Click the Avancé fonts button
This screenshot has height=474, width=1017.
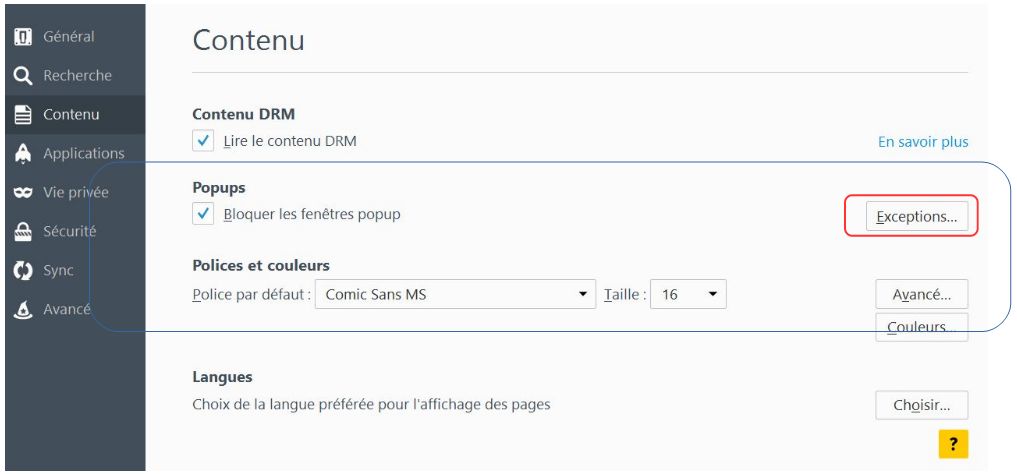tap(921, 295)
